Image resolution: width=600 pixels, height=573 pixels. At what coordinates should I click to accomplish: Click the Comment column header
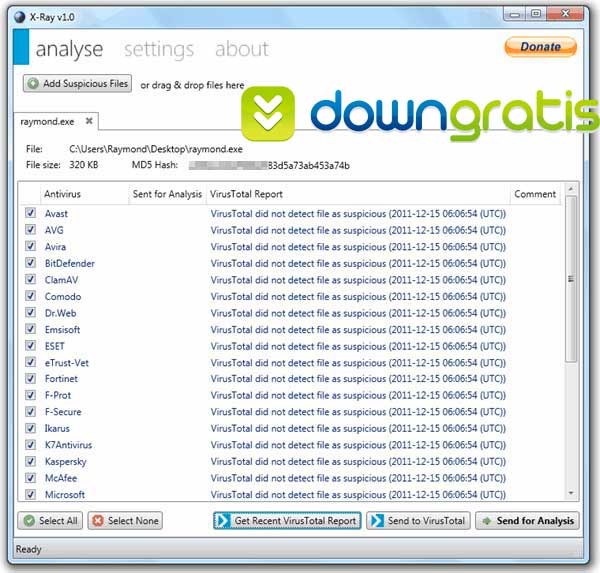click(535, 194)
